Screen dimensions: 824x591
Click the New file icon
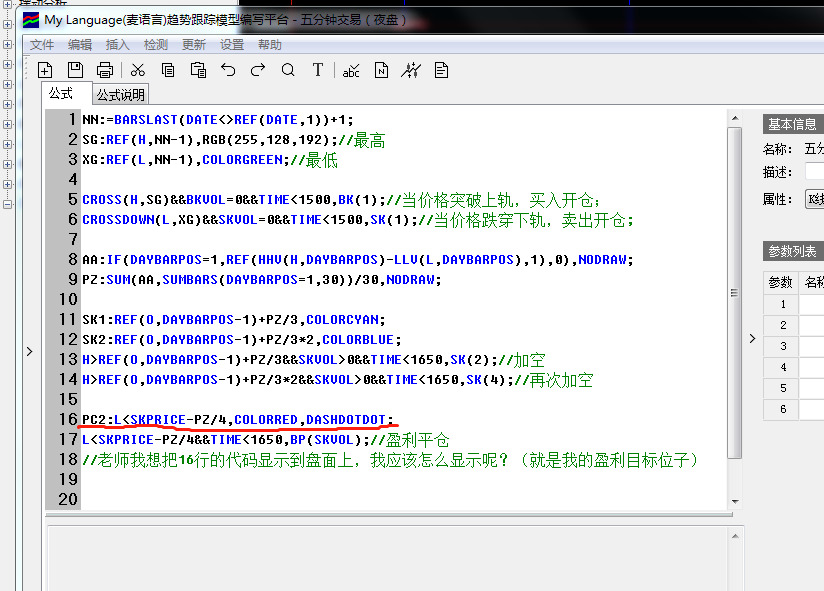[x=45, y=69]
